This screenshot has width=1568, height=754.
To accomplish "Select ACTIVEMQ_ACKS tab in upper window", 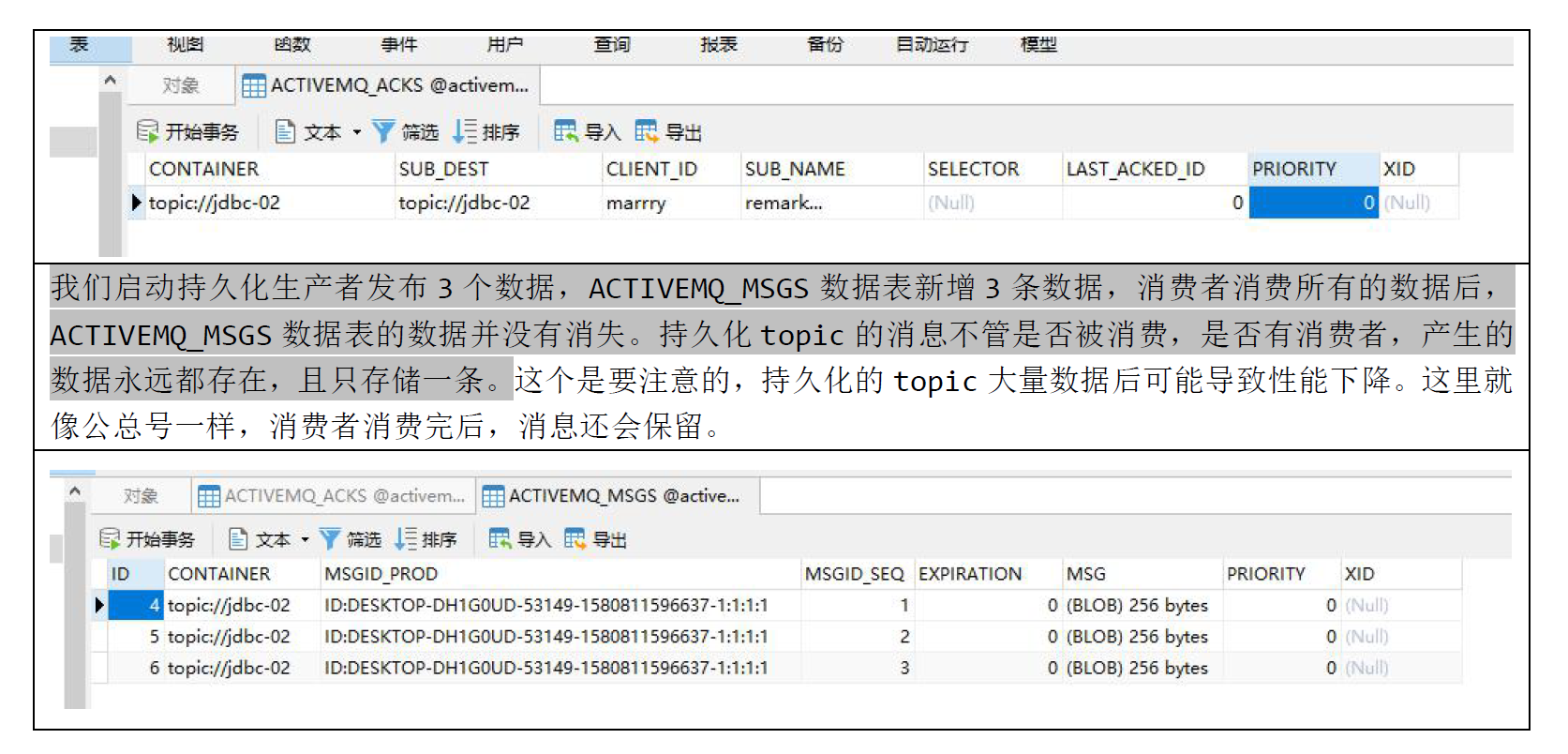I will (387, 85).
